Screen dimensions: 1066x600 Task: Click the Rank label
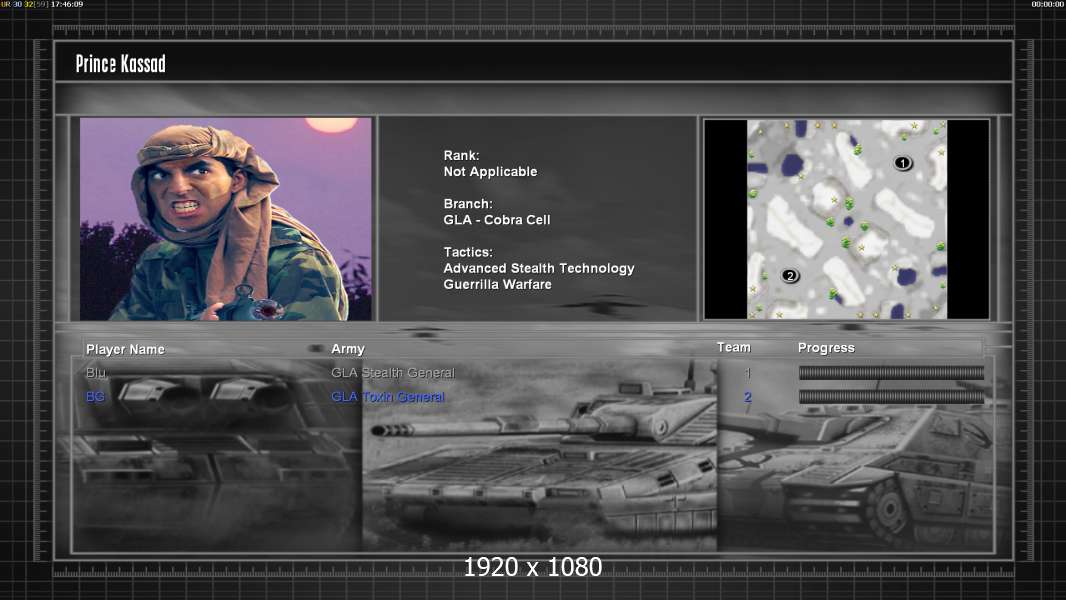(461, 156)
